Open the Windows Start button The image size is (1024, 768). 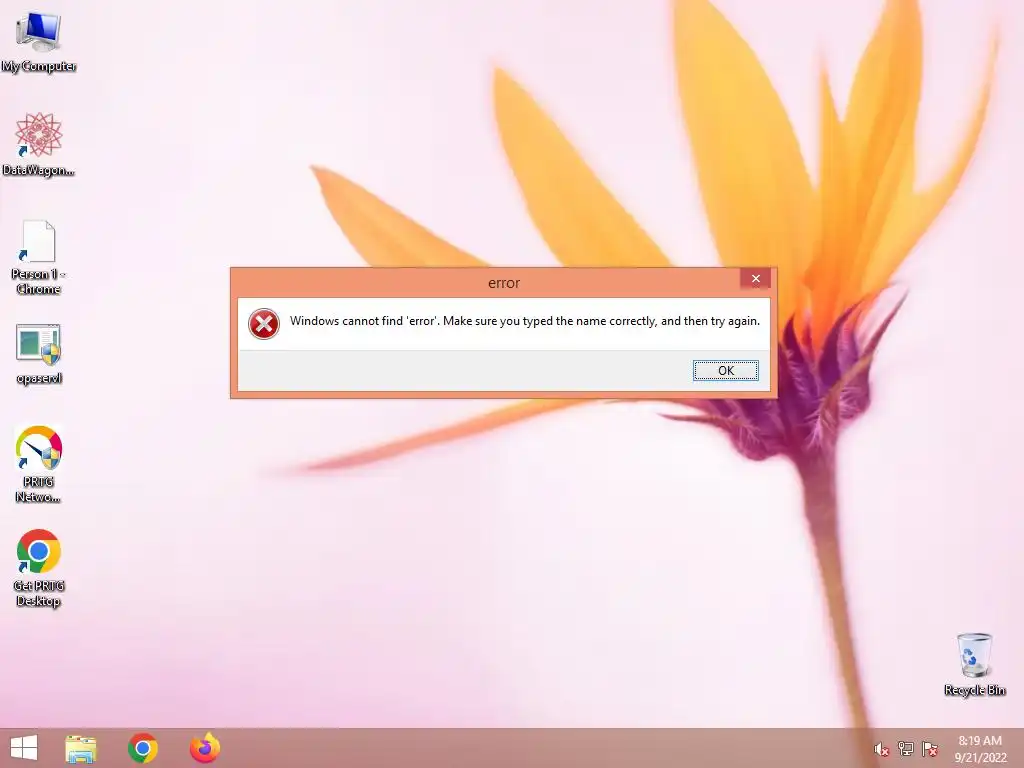pyautogui.click(x=24, y=748)
